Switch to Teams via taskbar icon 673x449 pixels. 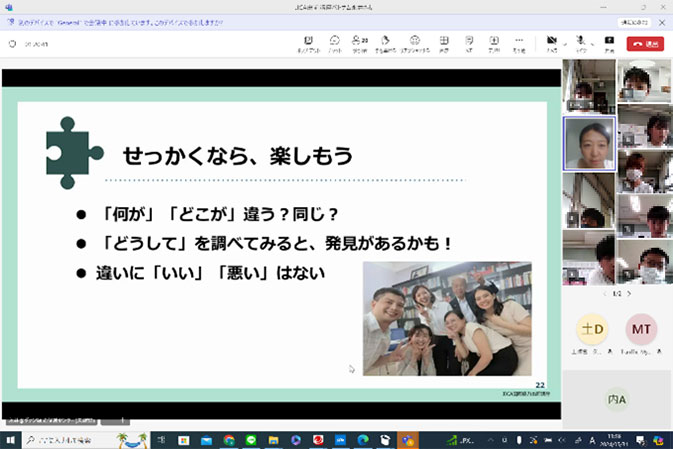point(407,440)
